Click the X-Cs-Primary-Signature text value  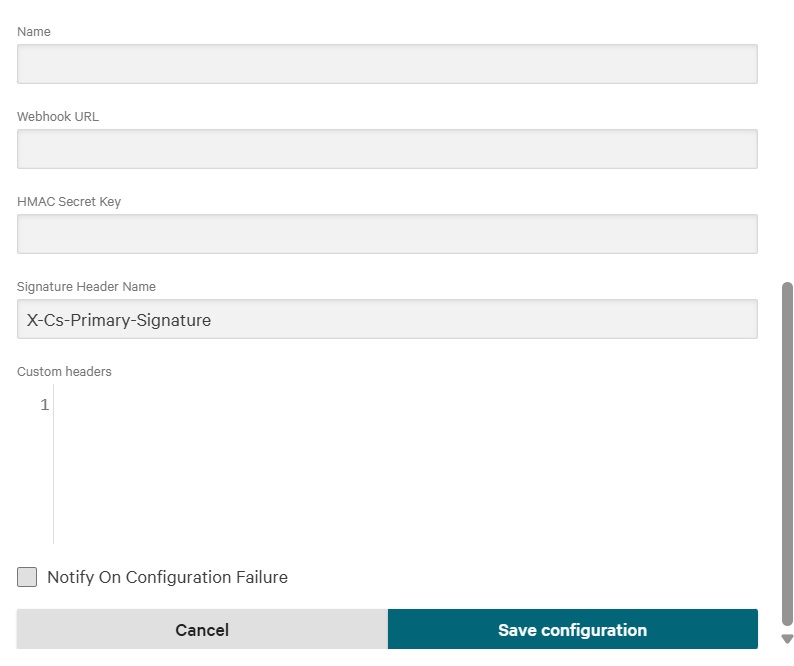119,320
